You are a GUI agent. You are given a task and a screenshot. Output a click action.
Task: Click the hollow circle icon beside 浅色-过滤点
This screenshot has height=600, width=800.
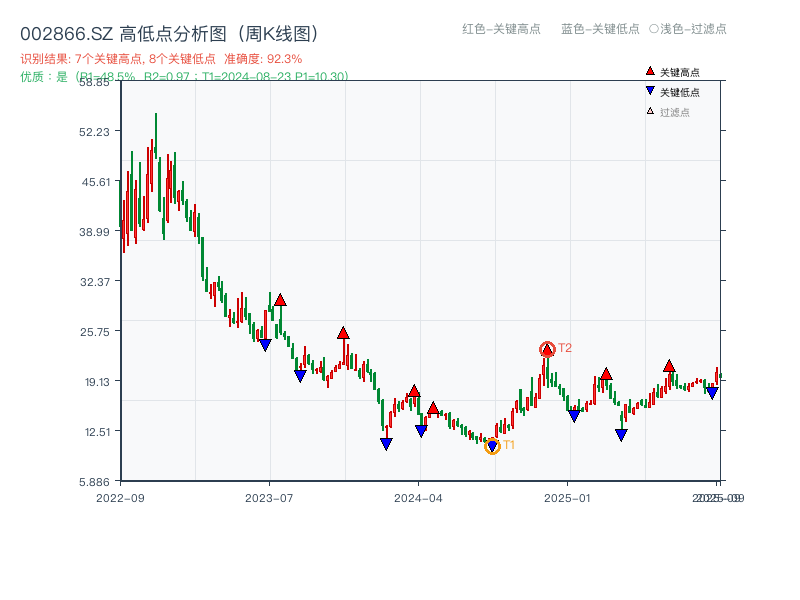(655, 30)
